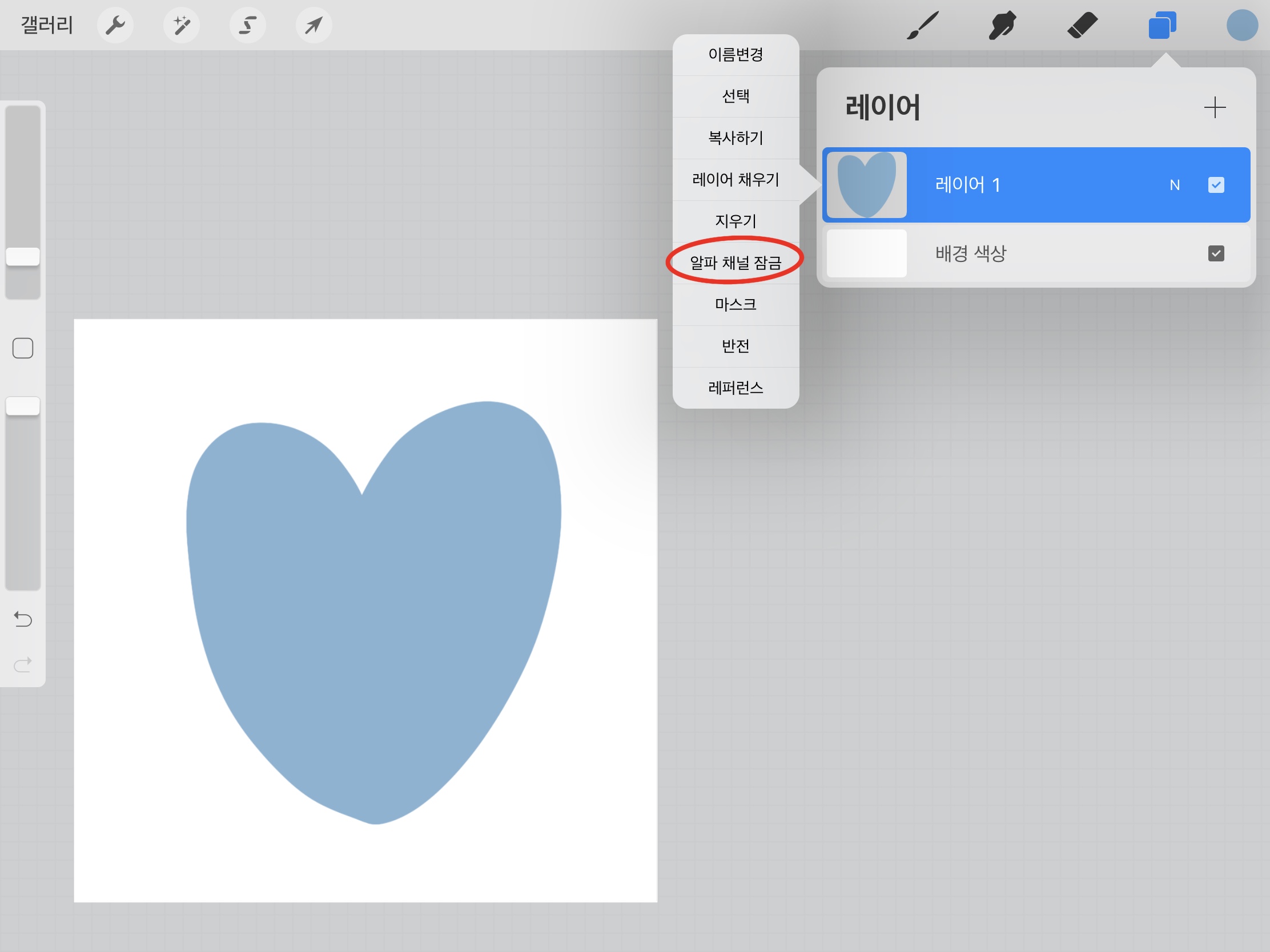Choose 레이어 채우기 from layer menu

pyautogui.click(x=735, y=180)
